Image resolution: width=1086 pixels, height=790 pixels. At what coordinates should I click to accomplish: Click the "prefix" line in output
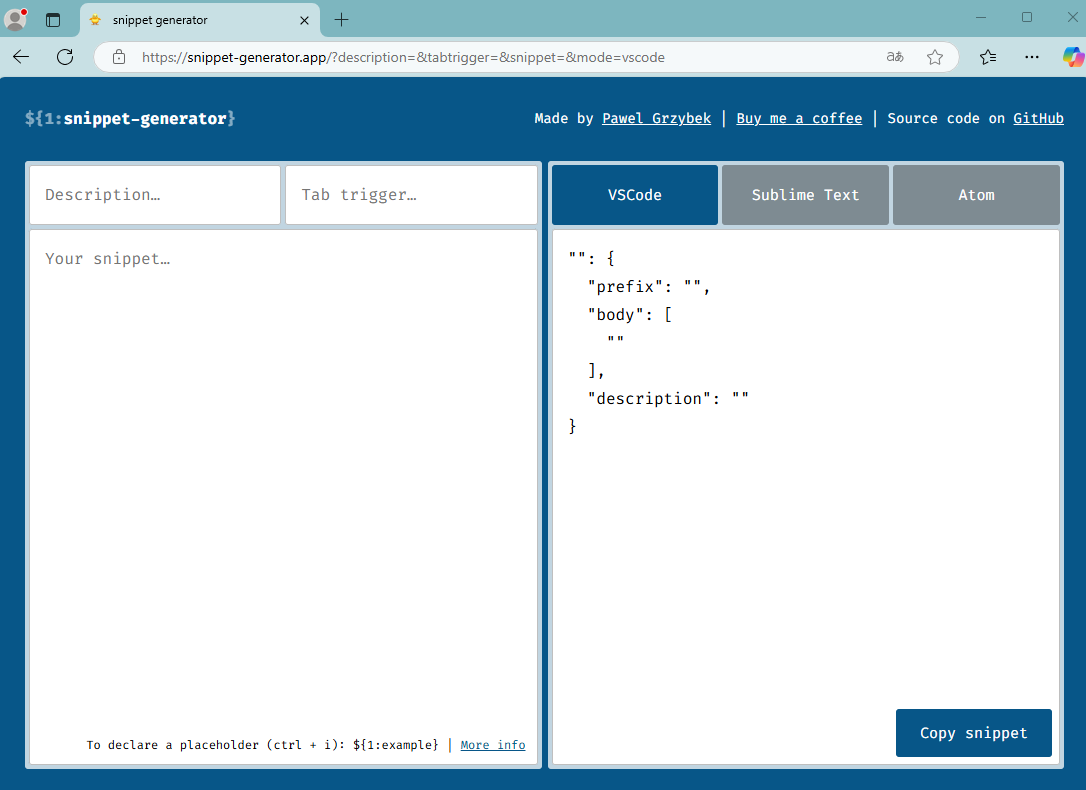click(x=649, y=287)
